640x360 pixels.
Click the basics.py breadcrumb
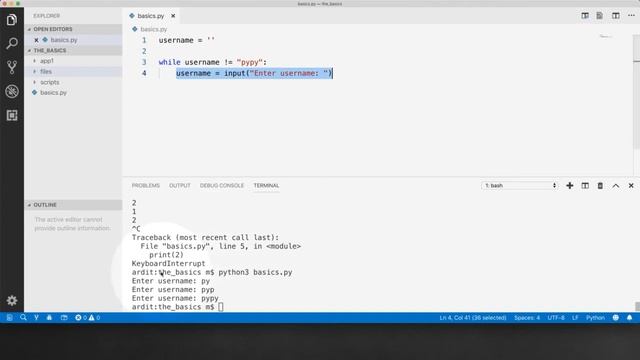[153, 29]
